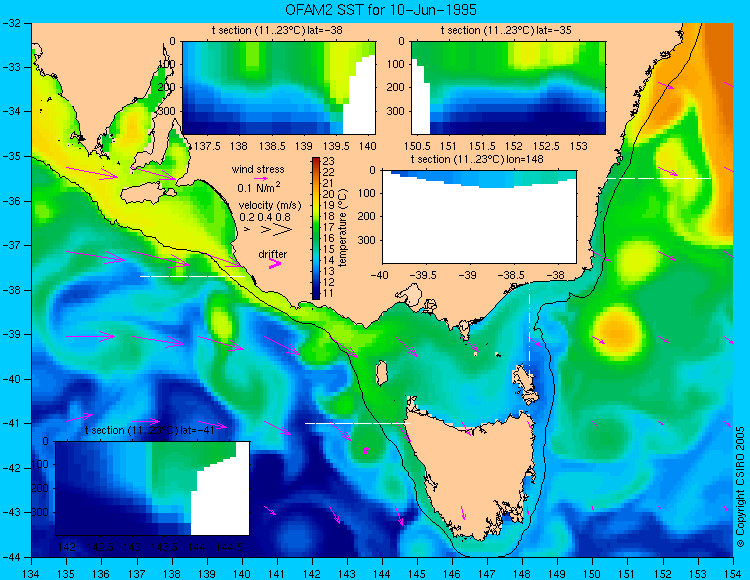Screen dimensions: 750x580
Task: Click the '11' value on the color bar
Action: click(329, 293)
